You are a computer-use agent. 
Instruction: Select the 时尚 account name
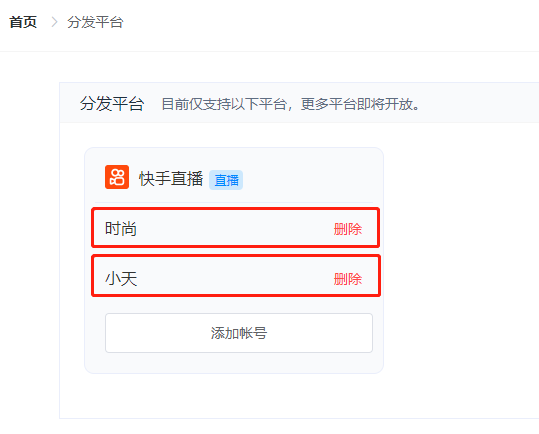[121, 229]
